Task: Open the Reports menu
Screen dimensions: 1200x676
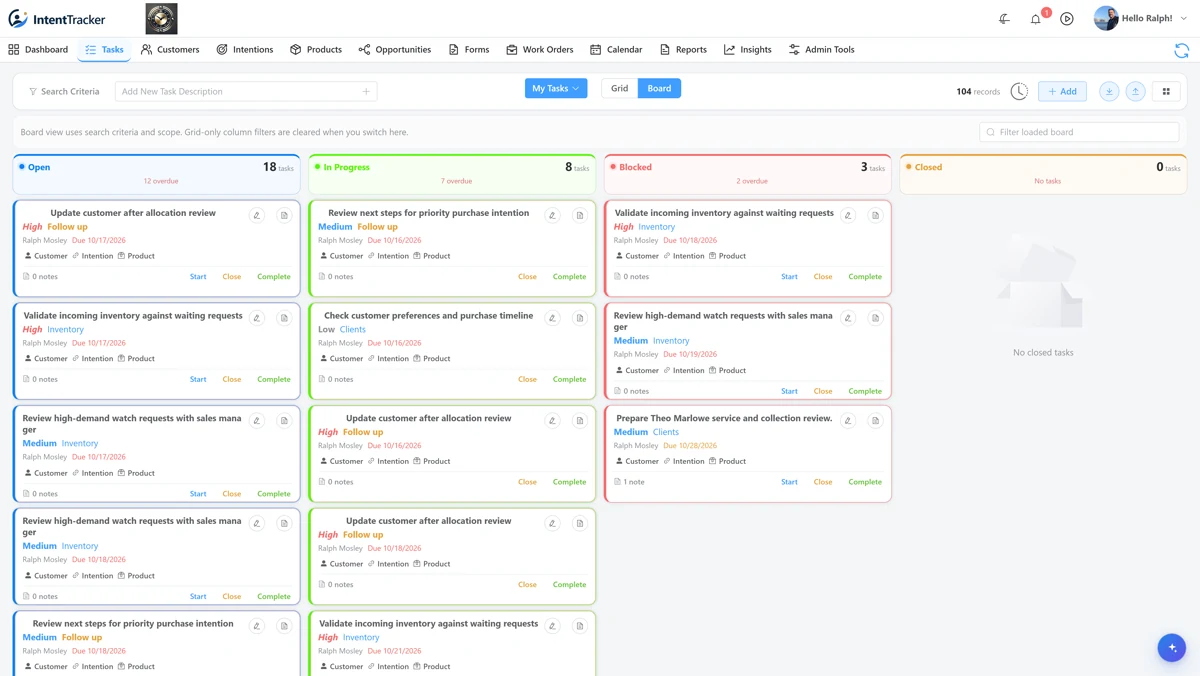Action: [x=683, y=49]
